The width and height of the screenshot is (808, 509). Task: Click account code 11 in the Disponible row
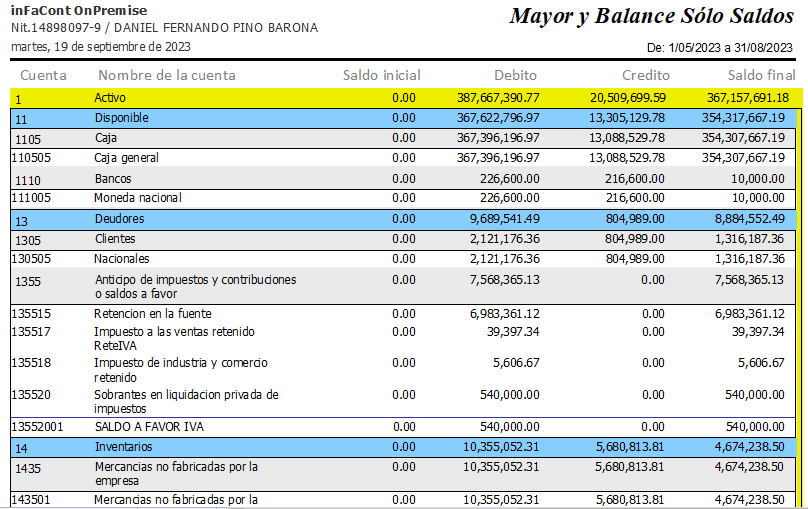pyautogui.click(x=21, y=120)
